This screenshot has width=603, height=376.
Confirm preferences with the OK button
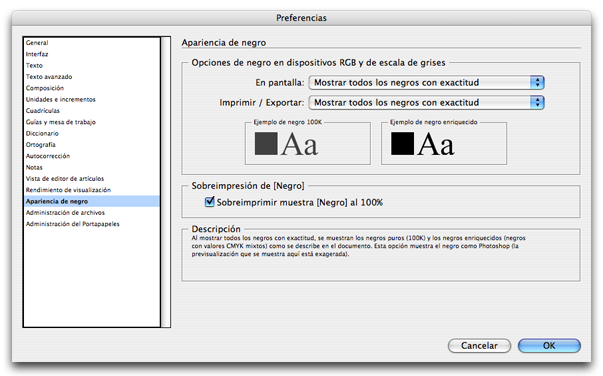click(x=549, y=346)
